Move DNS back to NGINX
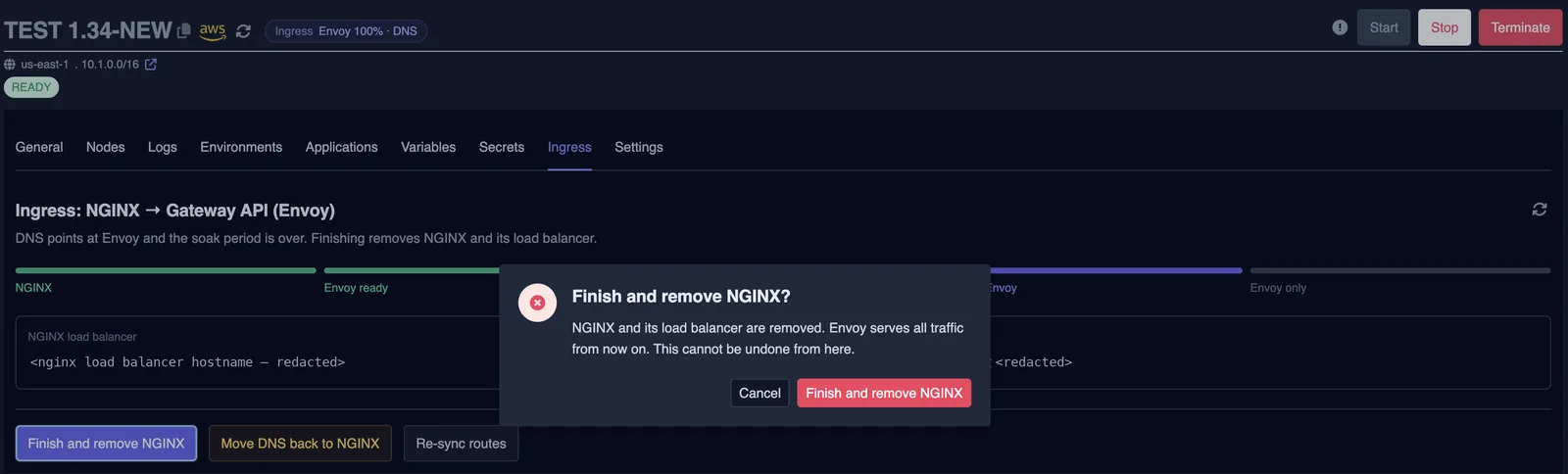The image size is (1568, 474). point(300,444)
